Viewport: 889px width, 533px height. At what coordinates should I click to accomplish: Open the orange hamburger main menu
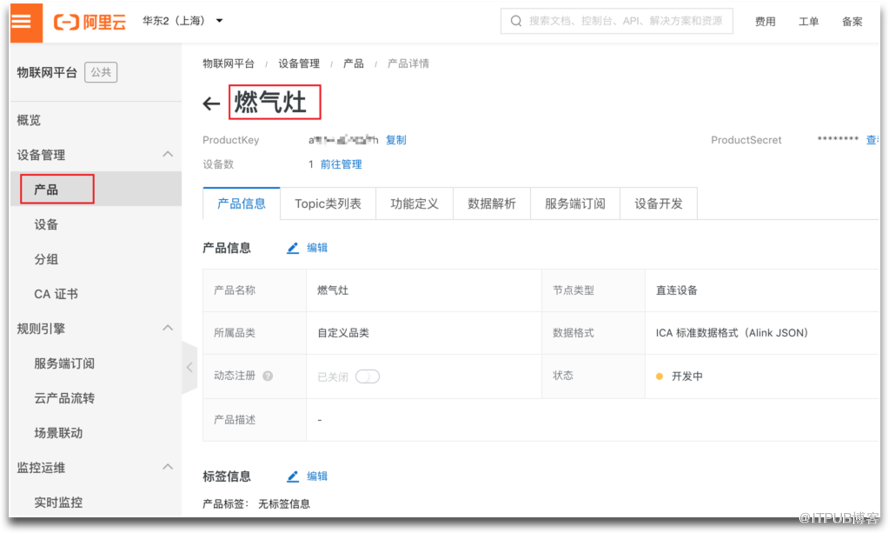(26, 22)
